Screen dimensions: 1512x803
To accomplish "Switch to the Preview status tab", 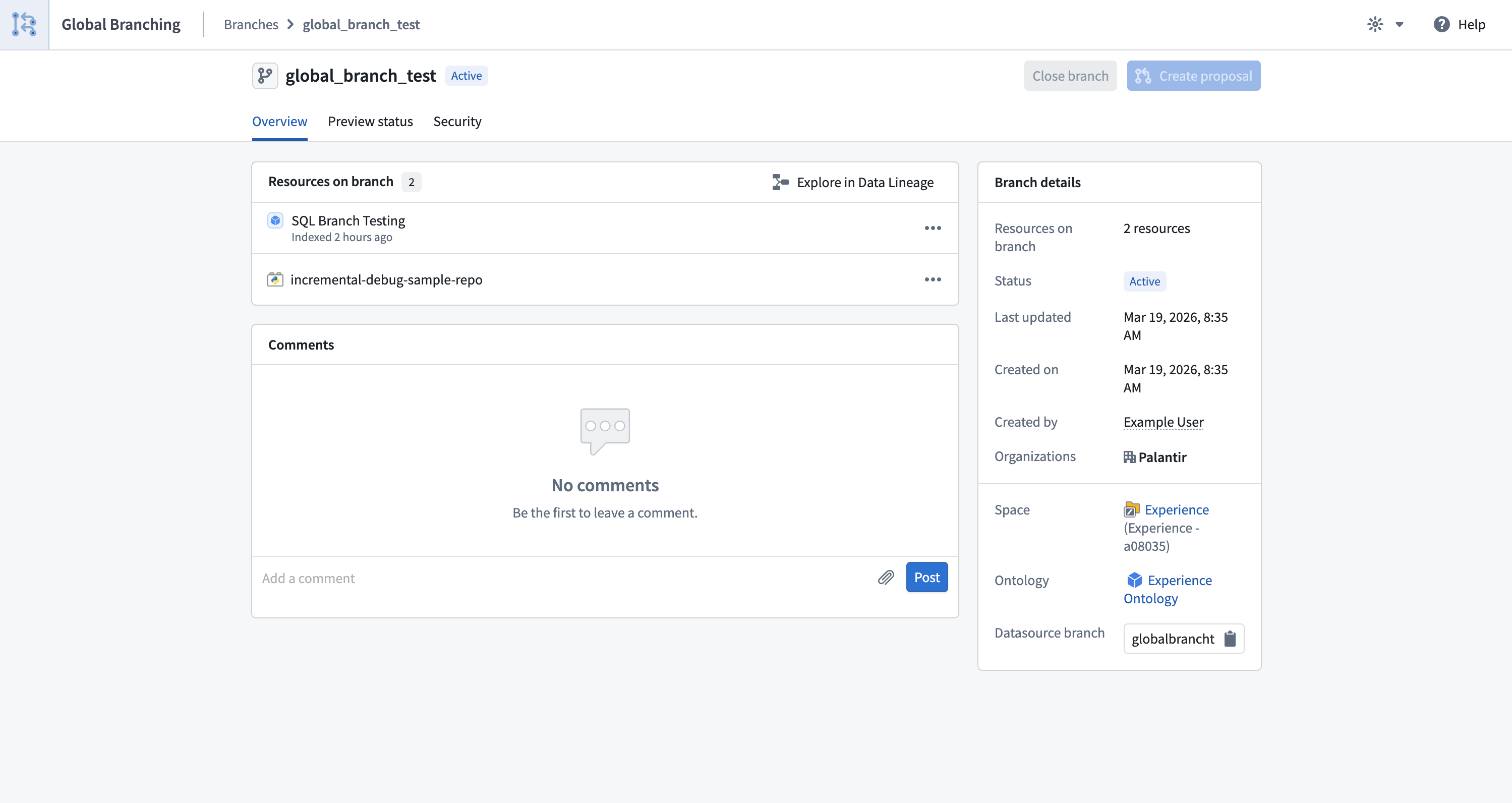I will [x=370, y=122].
